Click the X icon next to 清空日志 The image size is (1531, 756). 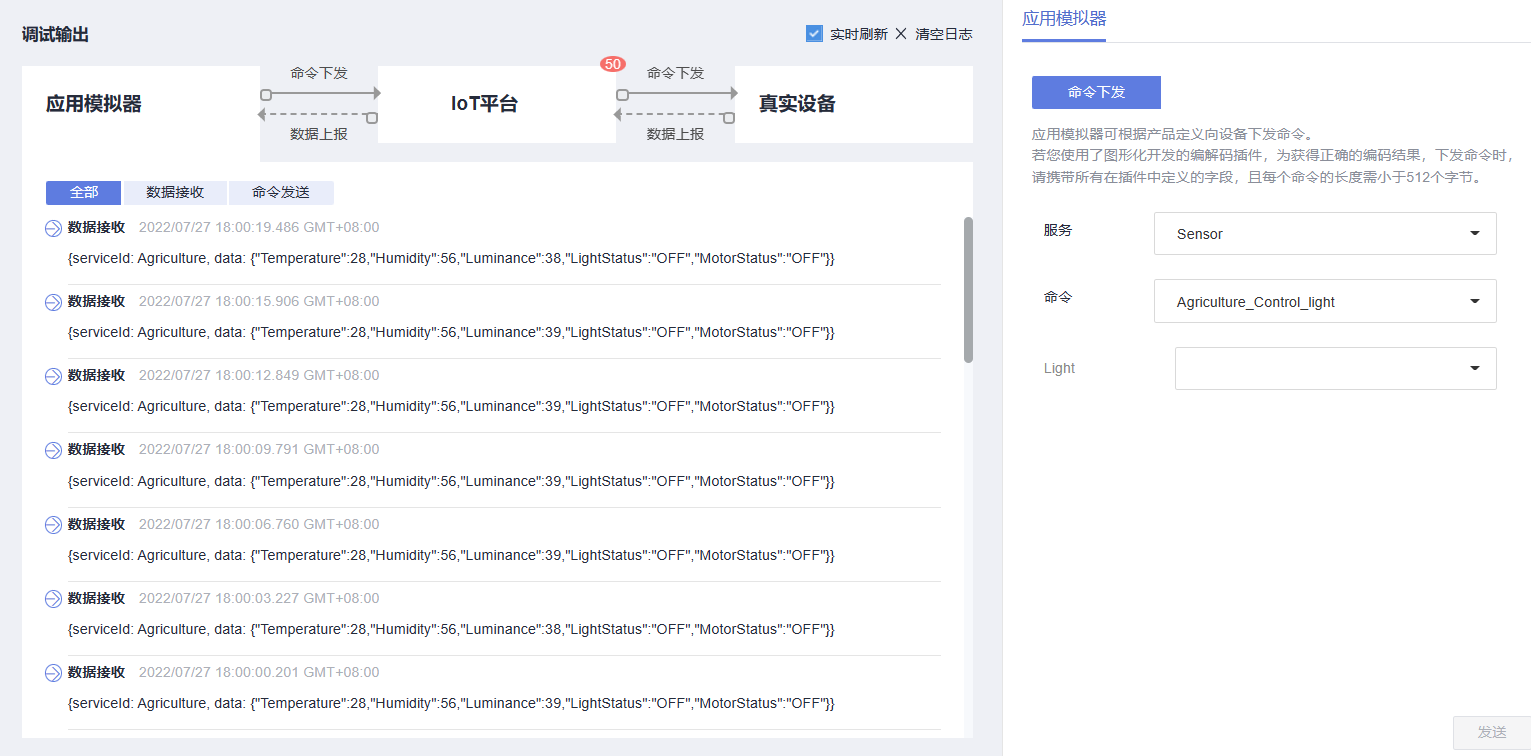[901, 34]
